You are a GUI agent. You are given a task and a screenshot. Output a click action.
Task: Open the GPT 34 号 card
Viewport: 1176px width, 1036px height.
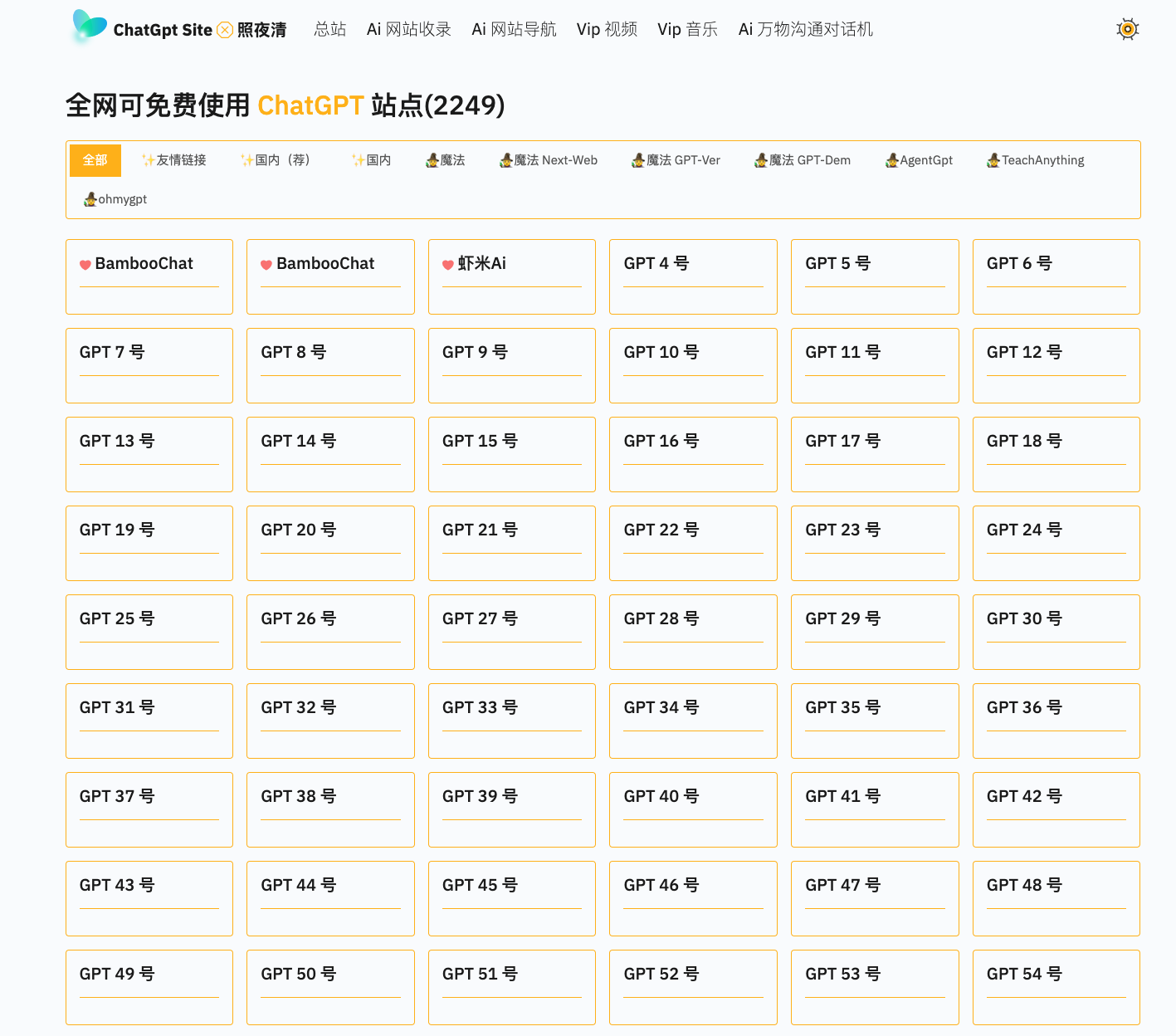693,721
